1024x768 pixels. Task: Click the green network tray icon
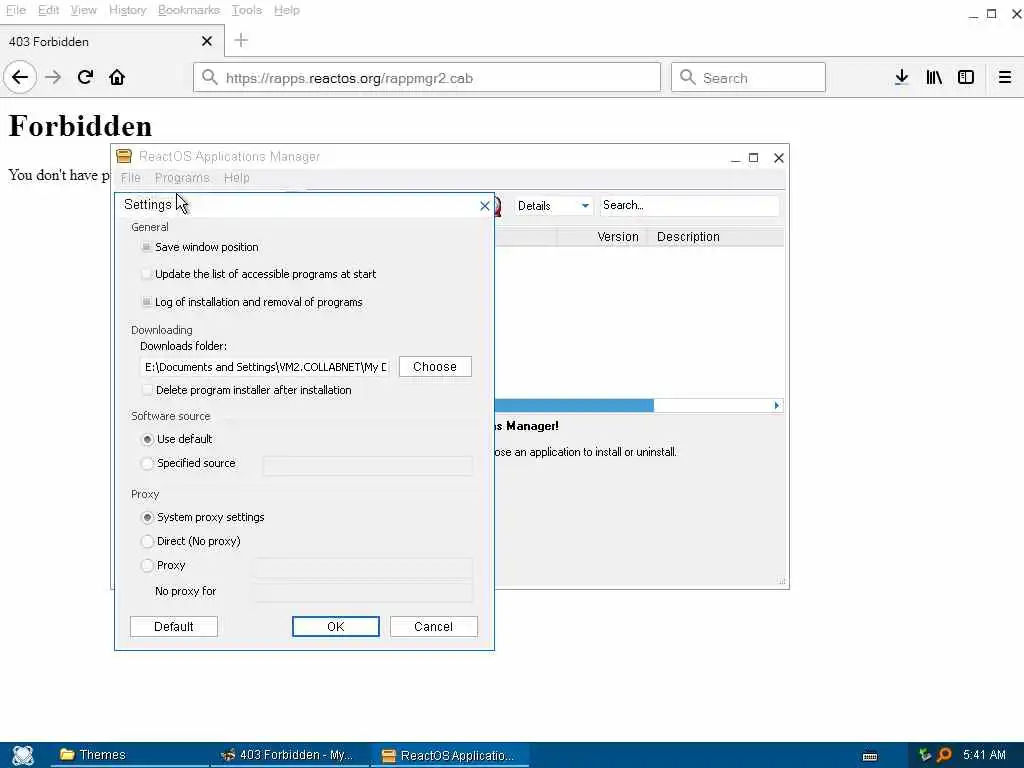click(924, 755)
